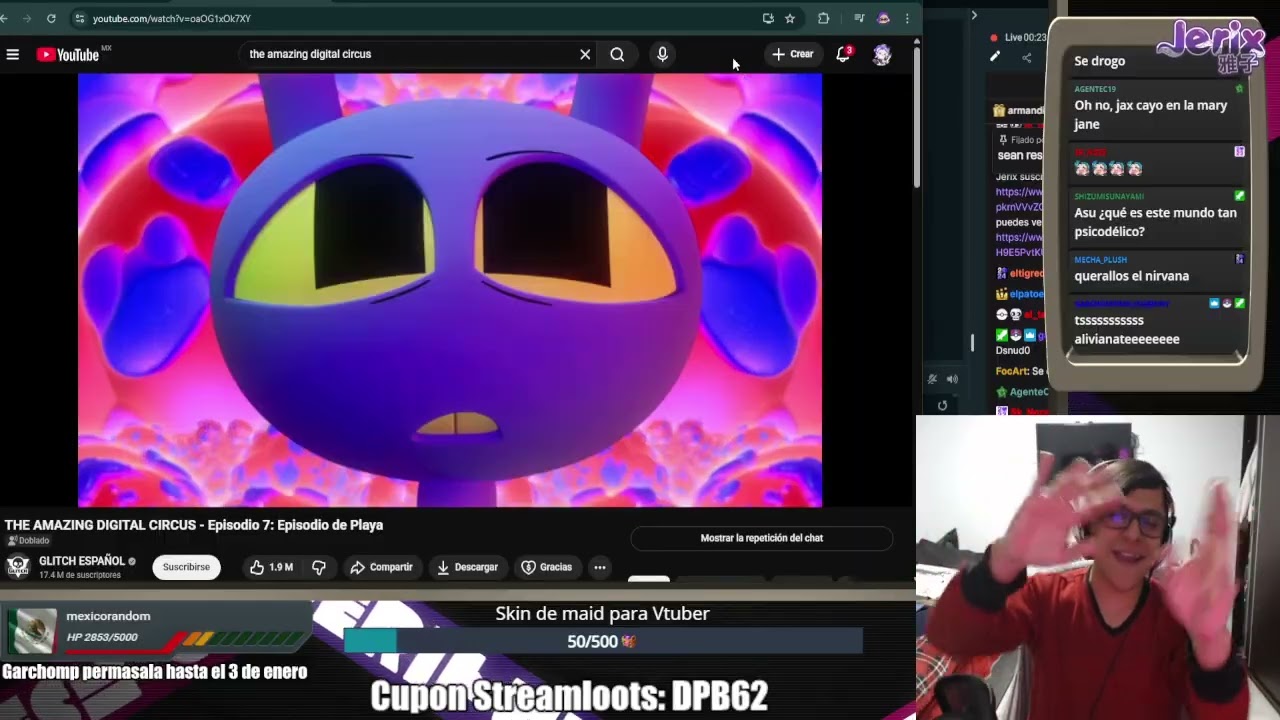1280x720 pixels.
Task: Open the browser profile avatar
Action: (883, 18)
